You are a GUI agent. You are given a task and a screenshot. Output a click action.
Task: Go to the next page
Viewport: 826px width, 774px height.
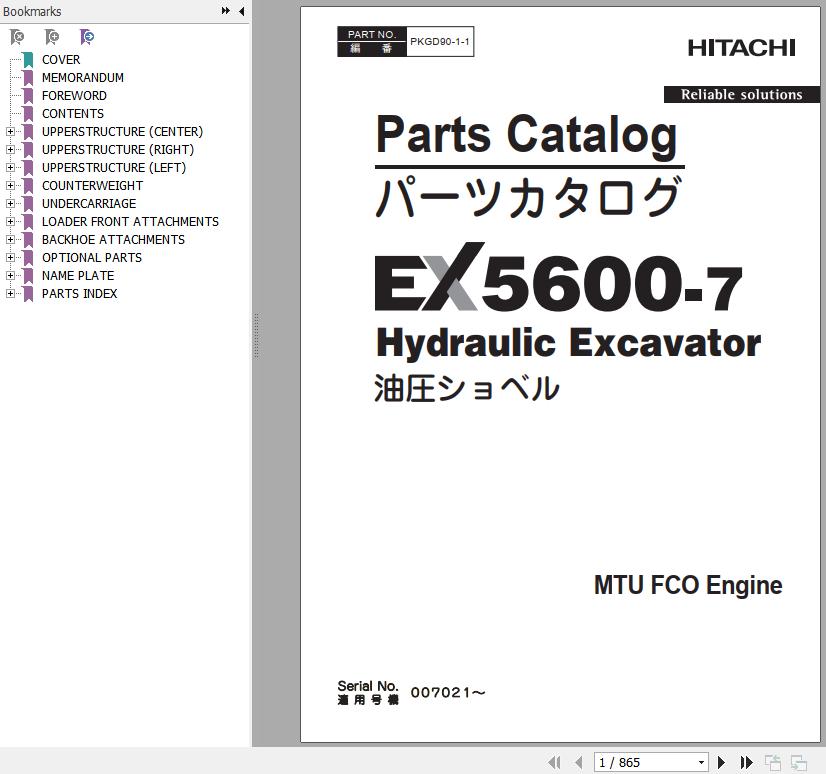(x=722, y=762)
